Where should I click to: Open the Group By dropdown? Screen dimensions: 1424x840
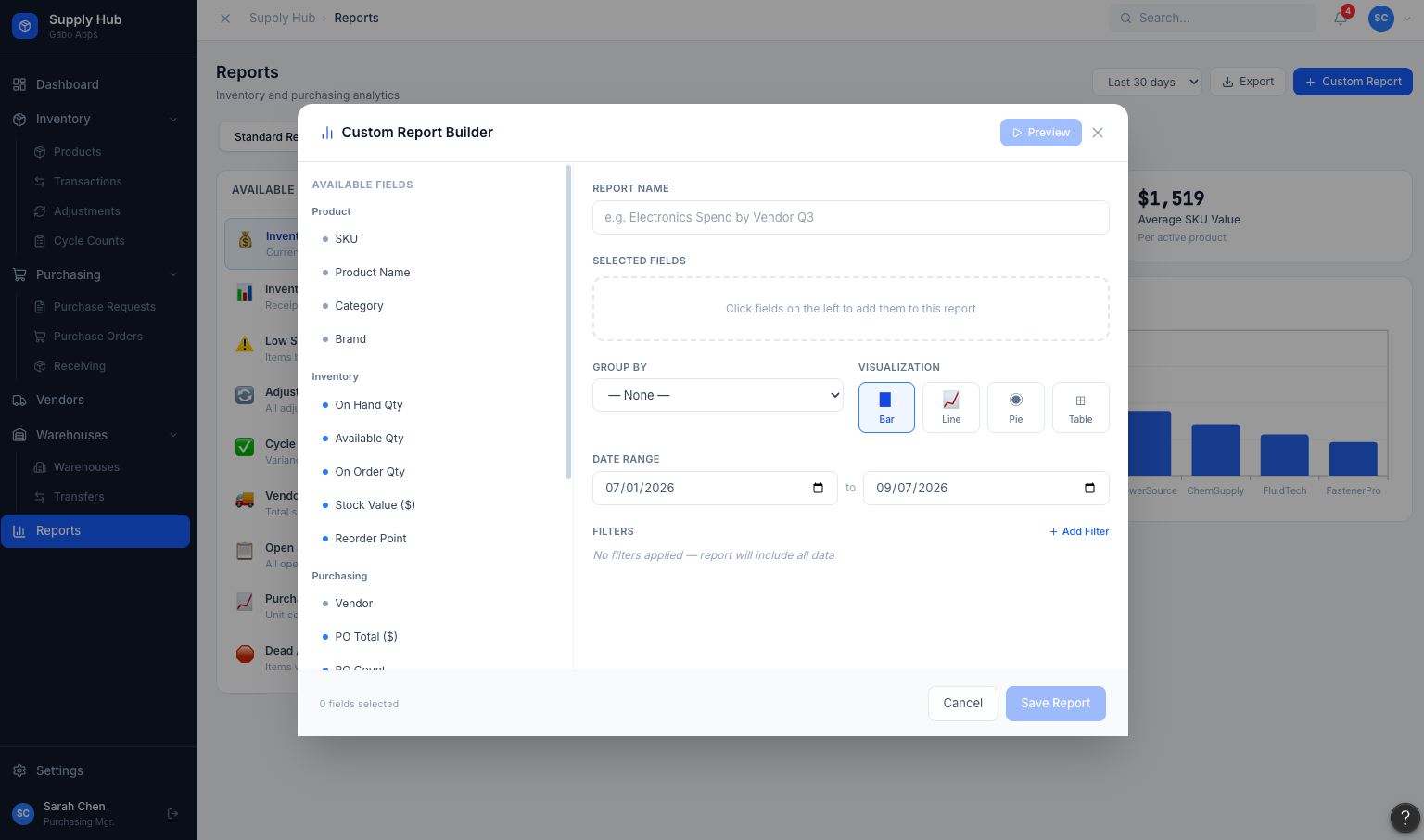(x=718, y=395)
